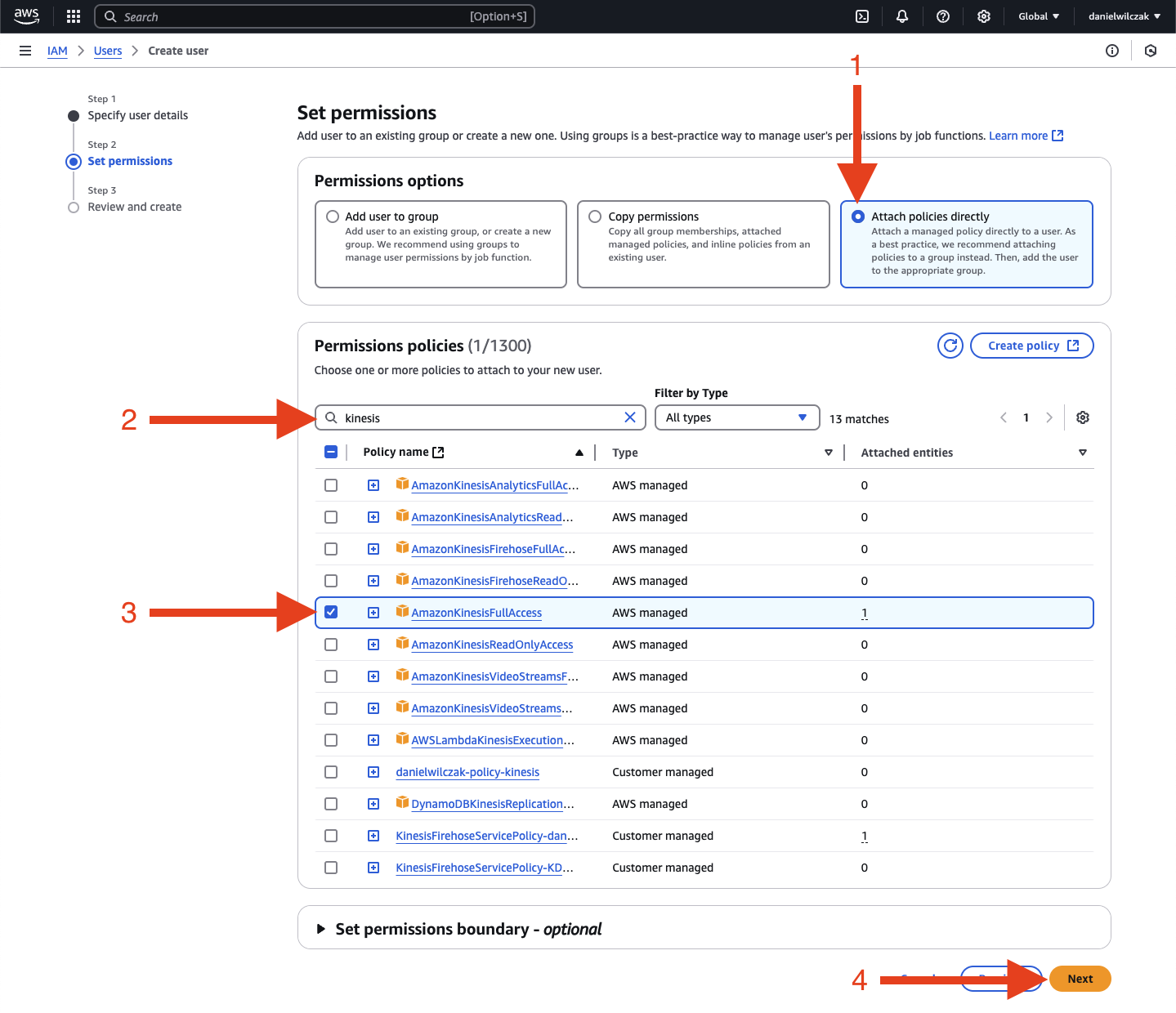Open the AWS home logo
Viewport: 1176px width, 1013px height.
[26, 16]
